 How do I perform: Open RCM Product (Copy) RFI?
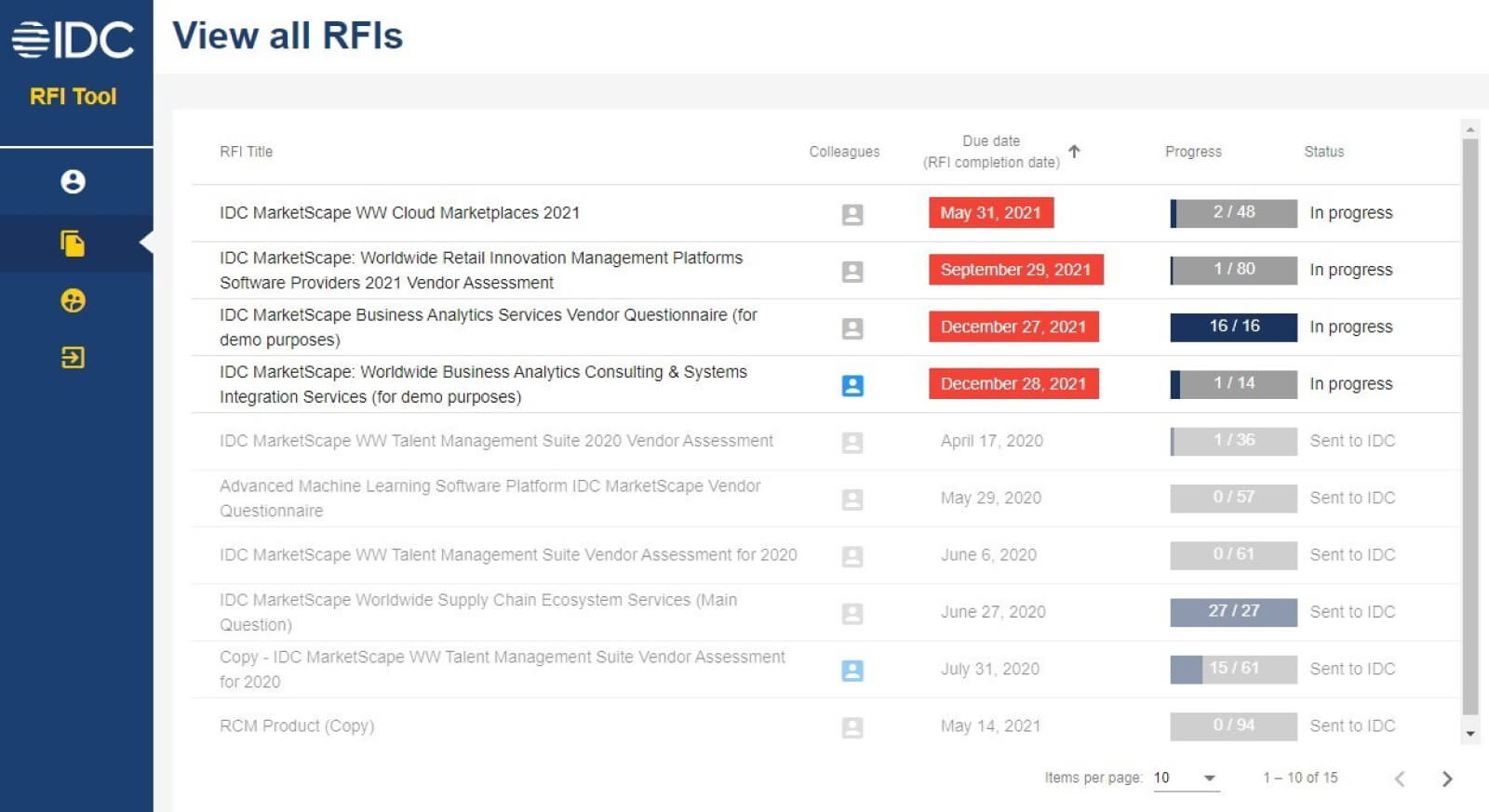(x=297, y=725)
